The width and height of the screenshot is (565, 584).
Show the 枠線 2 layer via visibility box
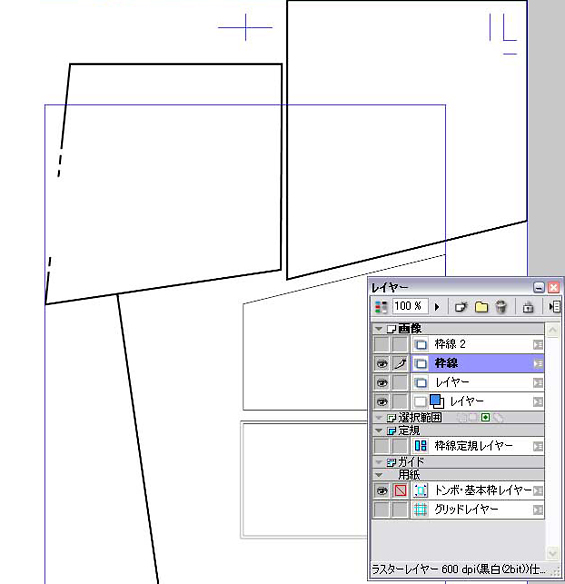pyautogui.click(x=382, y=344)
